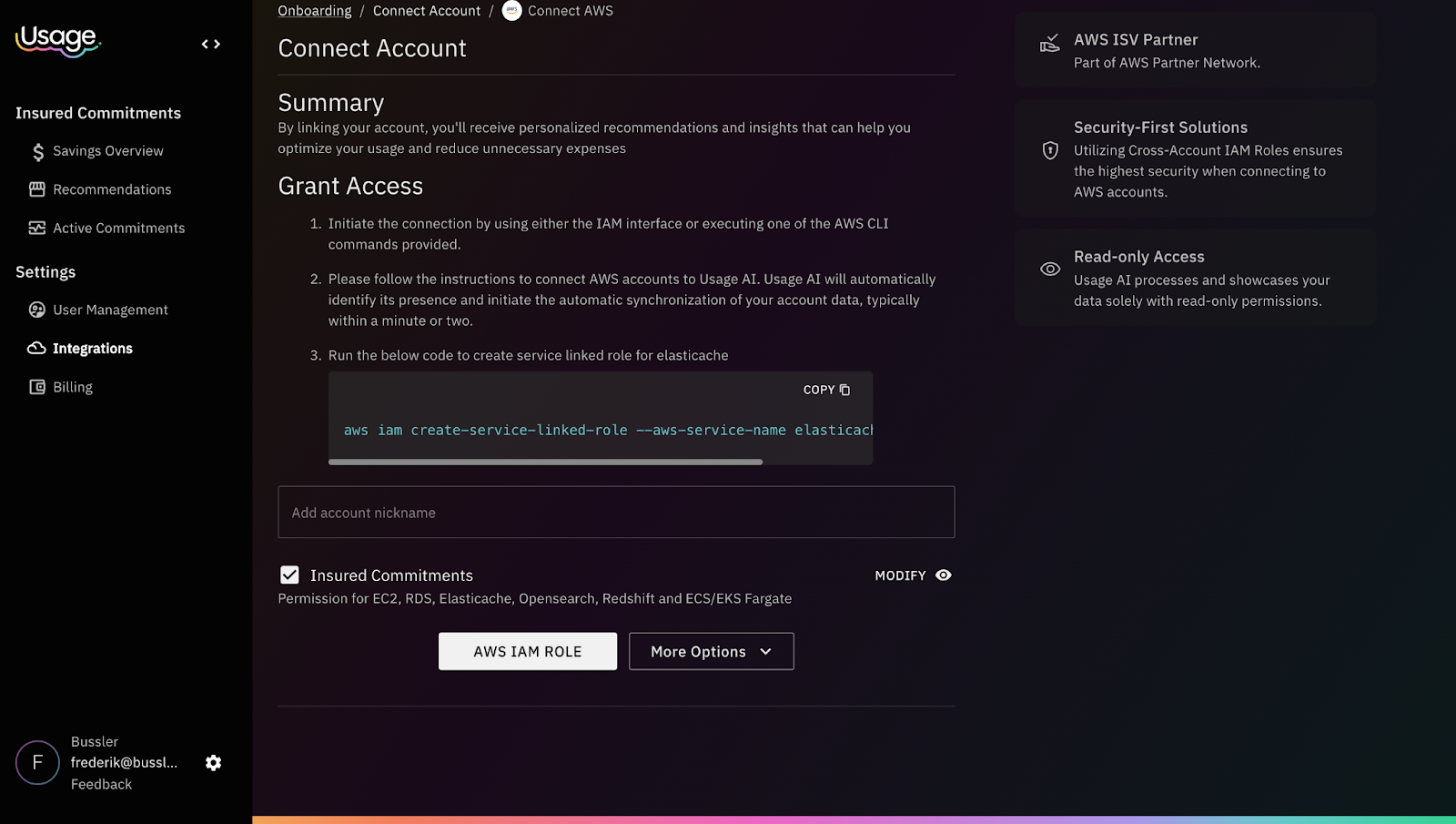This screenshot has width=1456, height=824.
Task: Click the Bussler account name
Action: pyautogui.click(x=95, y=742)
